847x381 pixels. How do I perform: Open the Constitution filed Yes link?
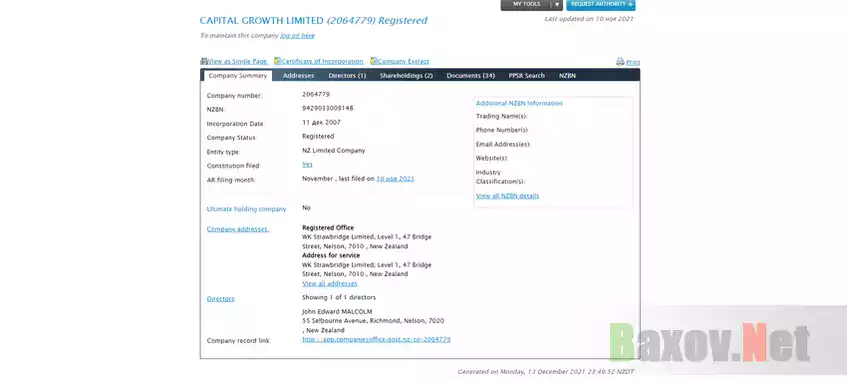[307, 164]
